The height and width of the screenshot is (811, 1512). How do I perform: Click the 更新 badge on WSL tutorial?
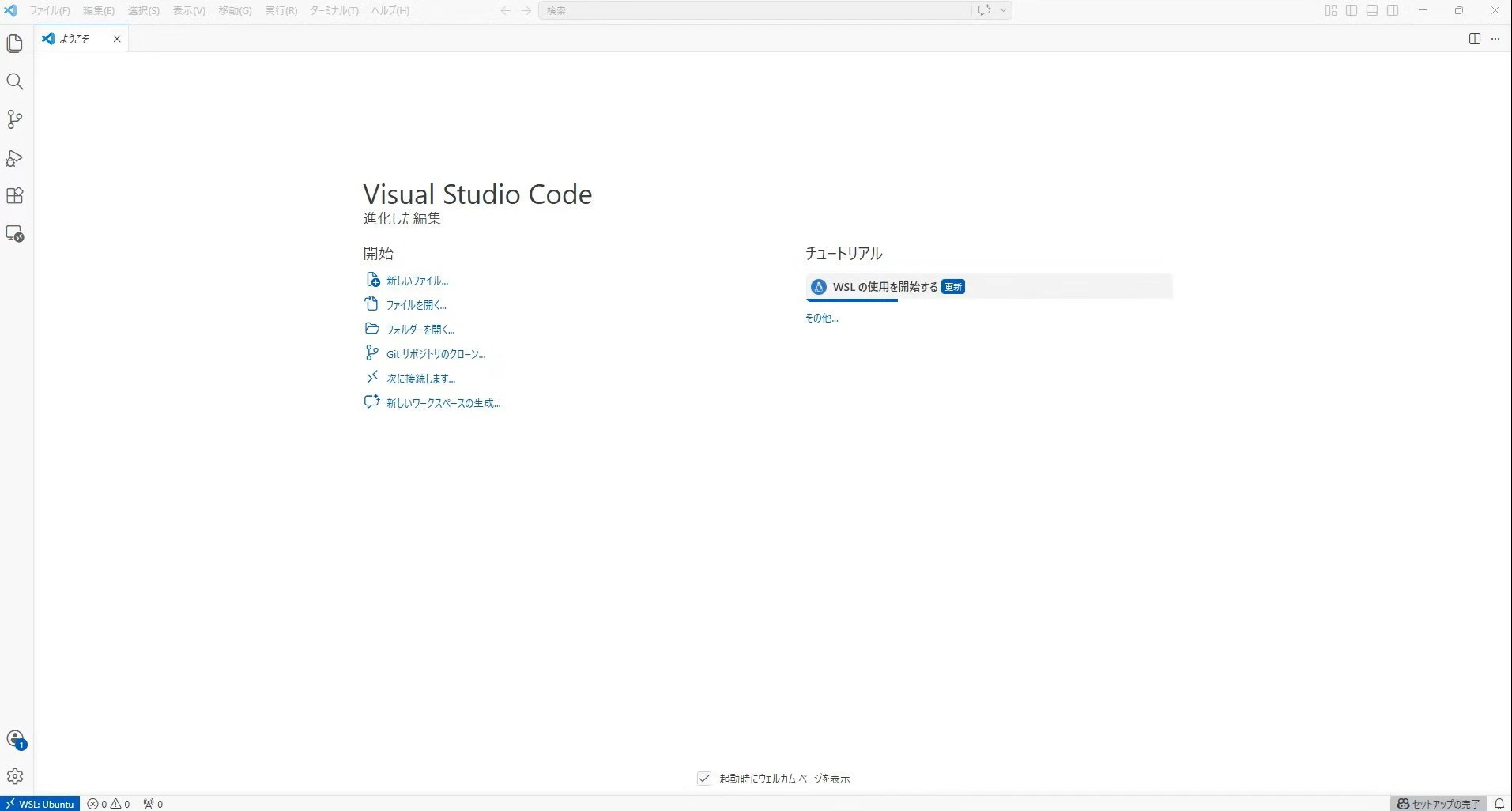953,287
